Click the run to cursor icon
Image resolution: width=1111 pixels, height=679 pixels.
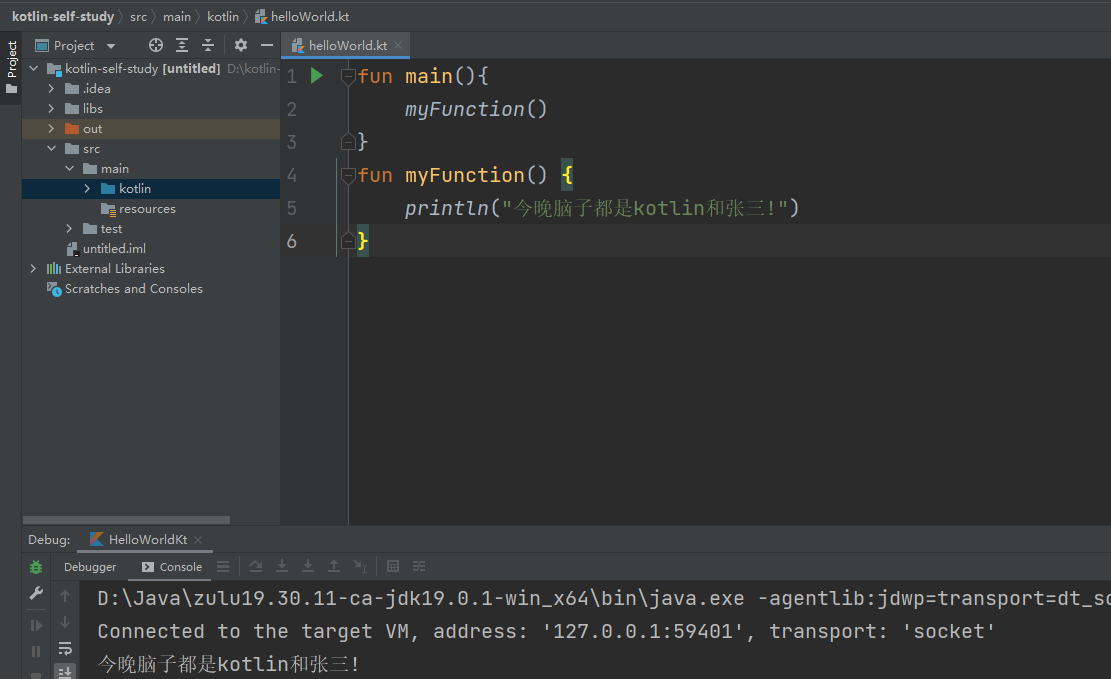click(360, 566)
